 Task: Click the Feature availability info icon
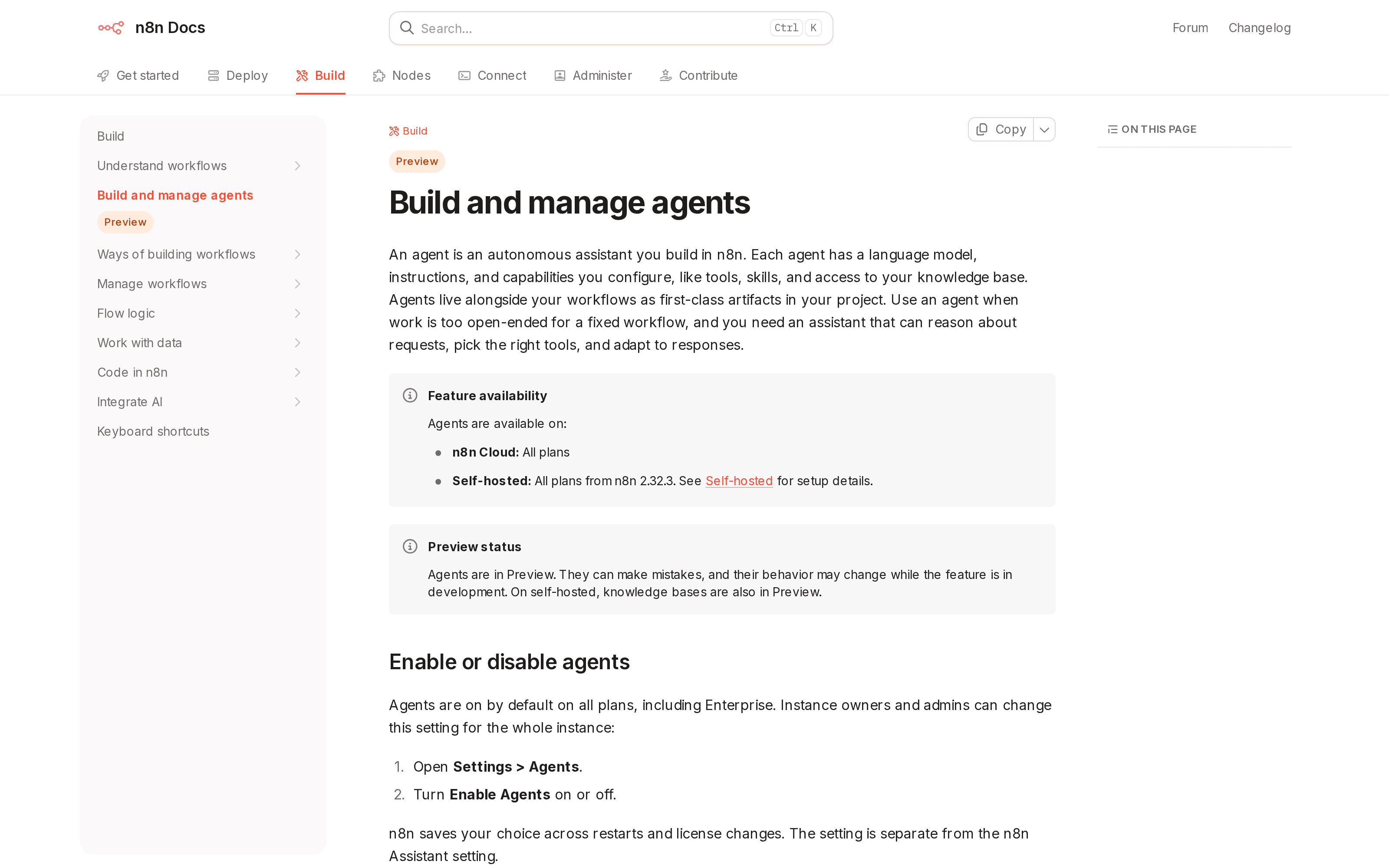pyautogui.click(x=410, y=395)
